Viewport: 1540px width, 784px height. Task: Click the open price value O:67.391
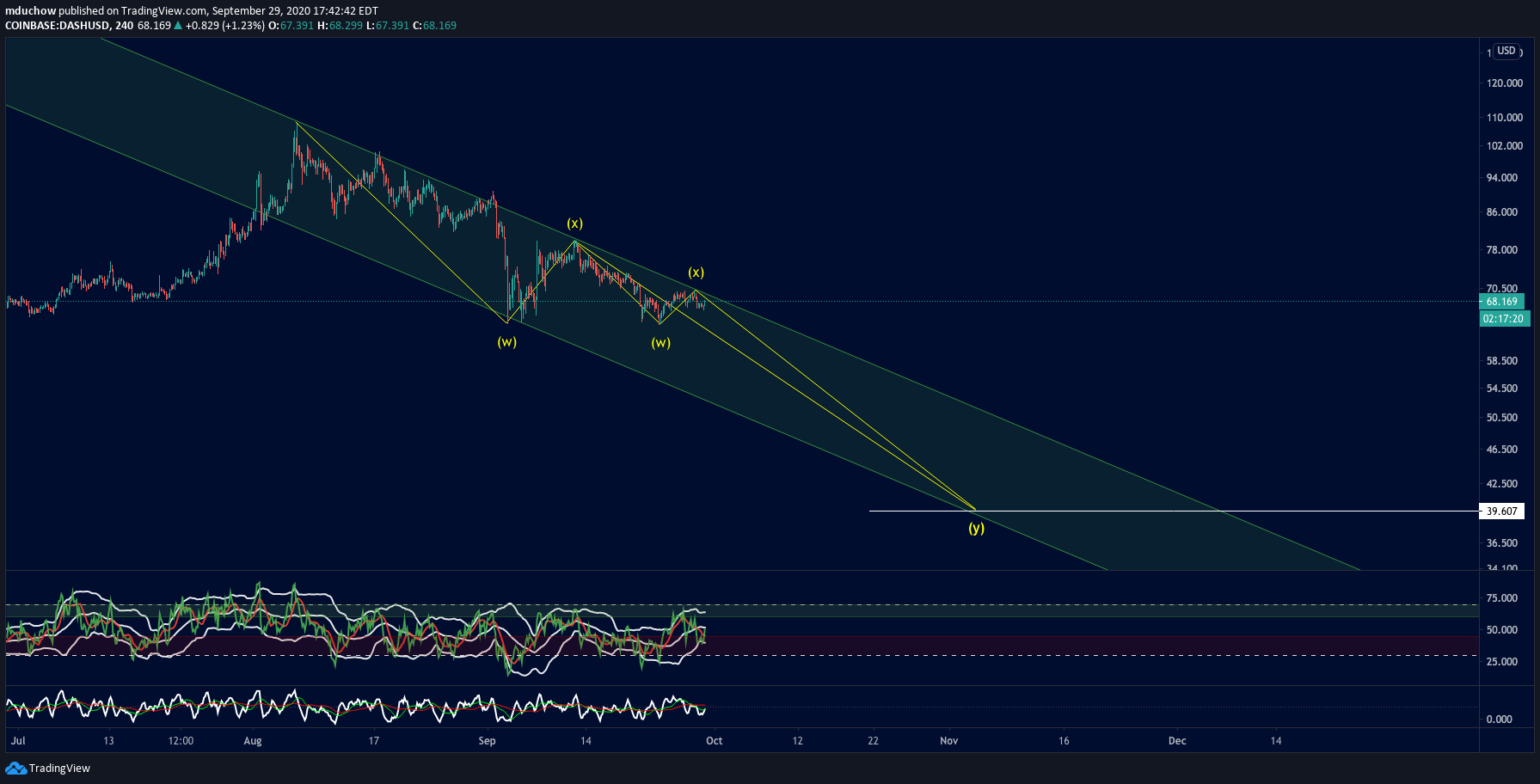291,25
